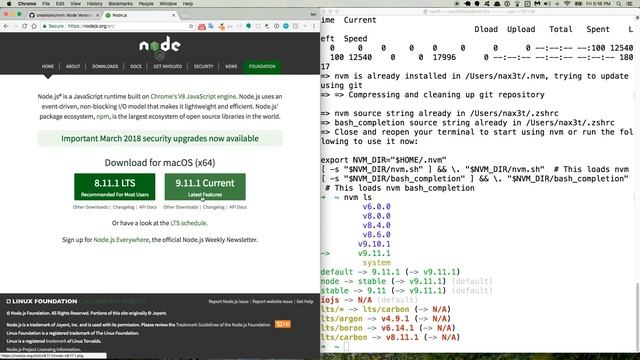
Task: Click the Chrome home icon
Action: tap(34, 26)
